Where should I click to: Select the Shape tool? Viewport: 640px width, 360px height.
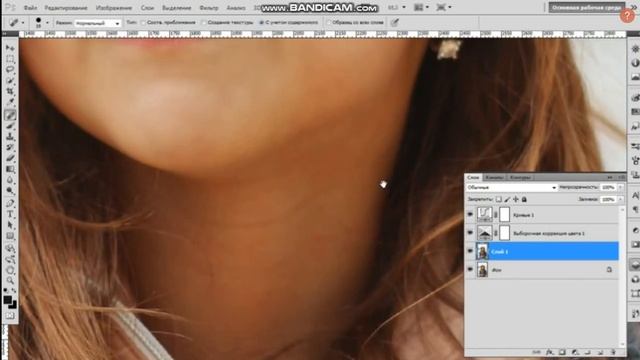10,236
